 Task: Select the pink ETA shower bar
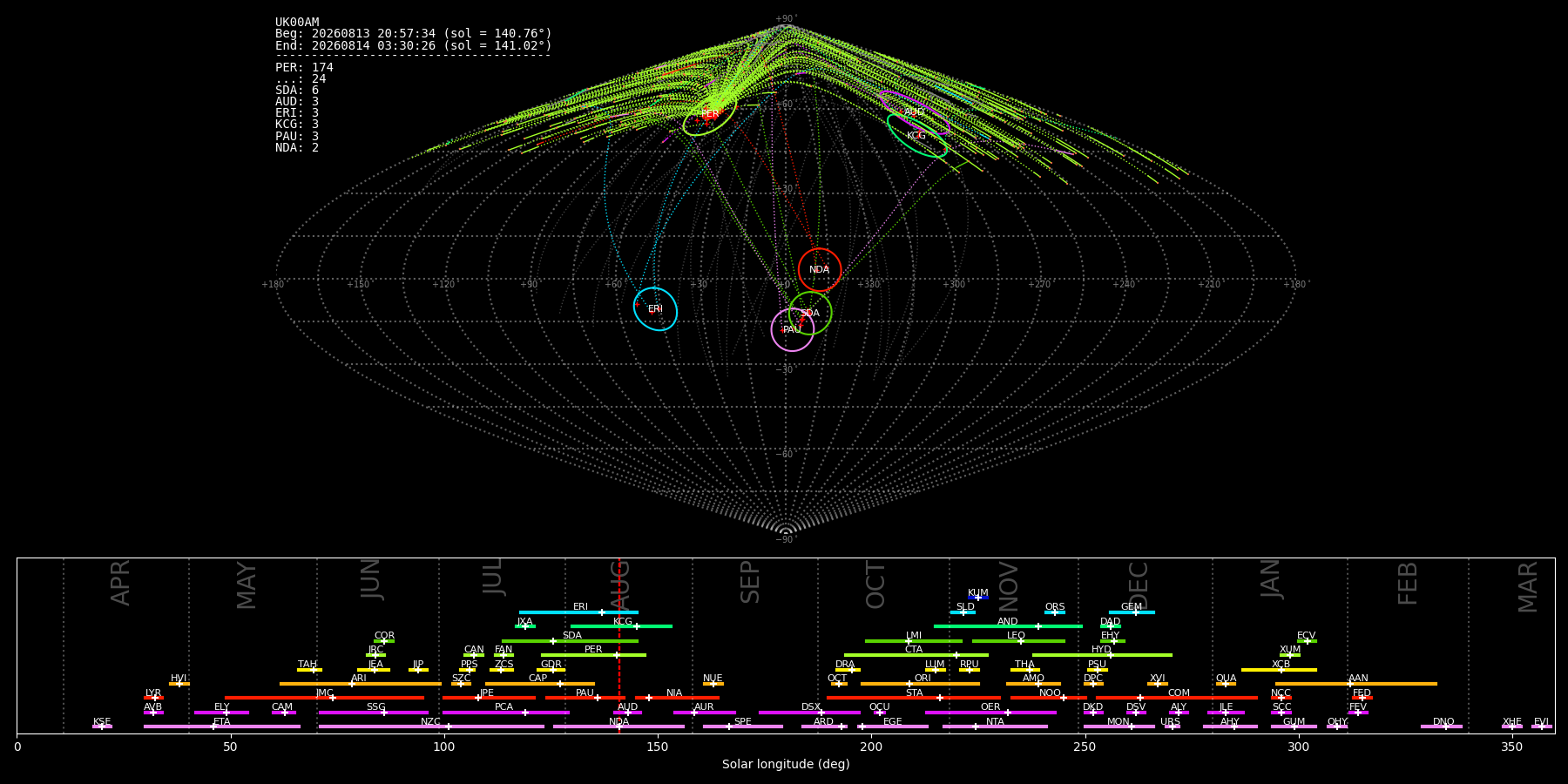pos(222,727)
